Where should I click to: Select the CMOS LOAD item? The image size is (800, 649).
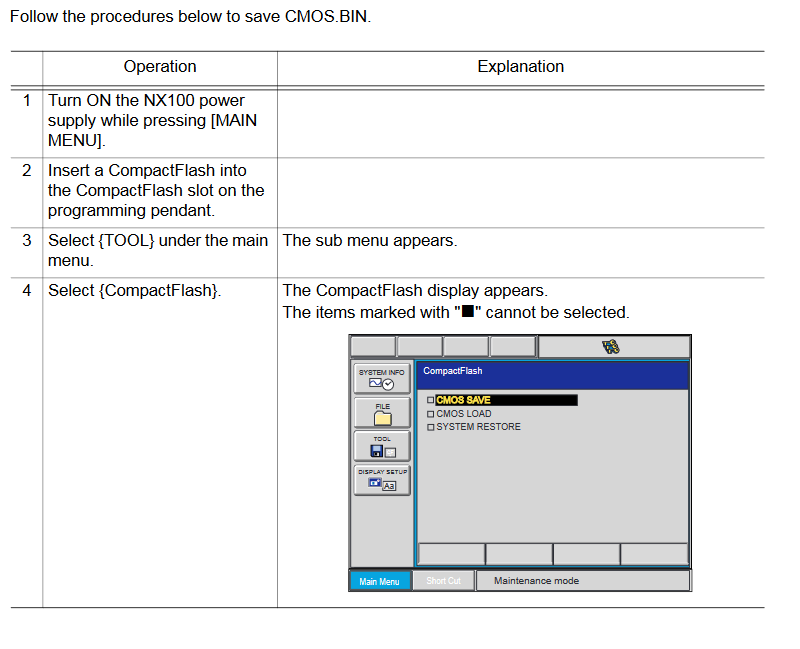pyautogui.click(x=463, y=414)
